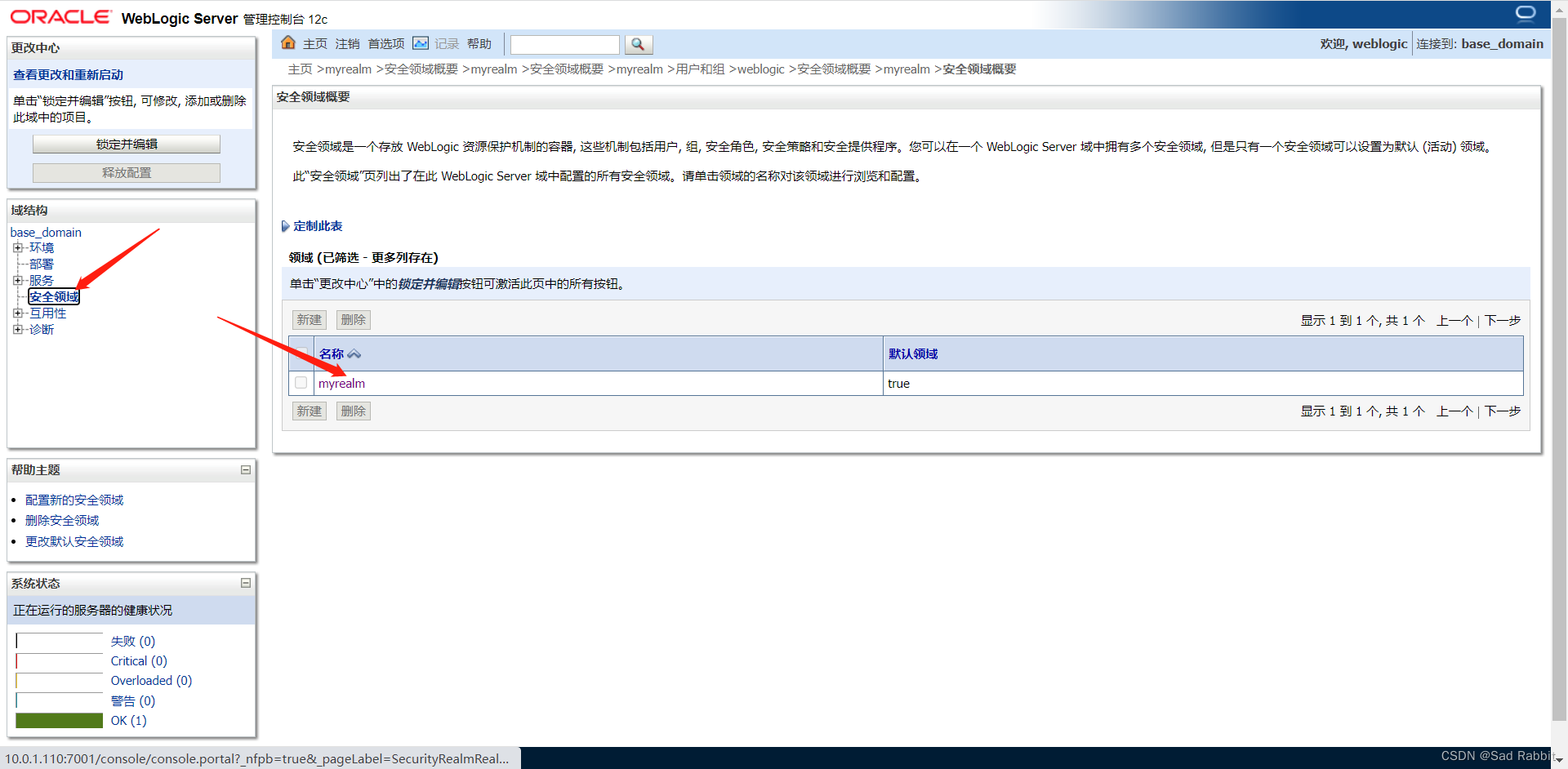The image size is (1568, 769).
Task: Select 安全领域 in the domain tree
Action: pos(54,296)
